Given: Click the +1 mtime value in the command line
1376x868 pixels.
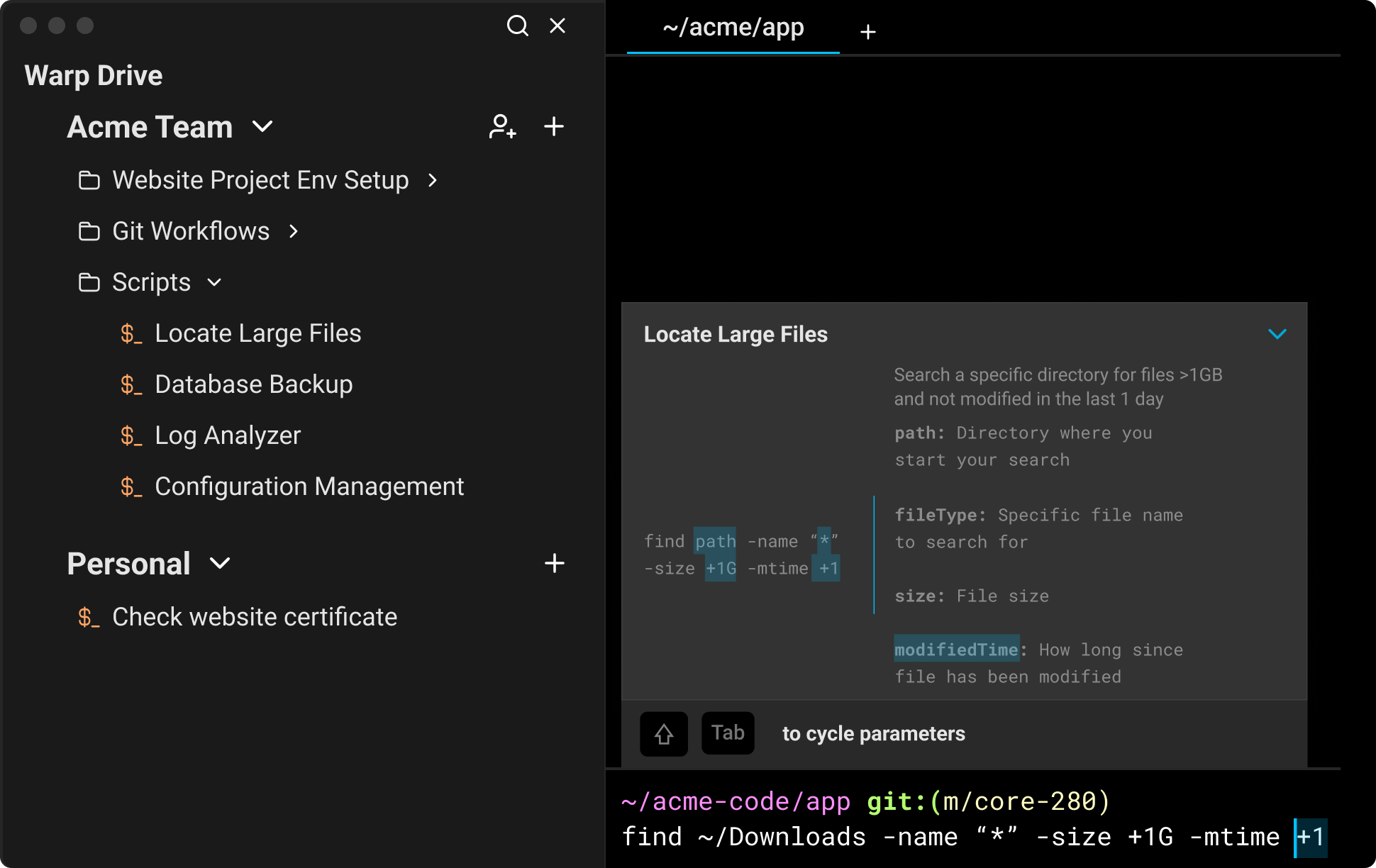Looking at the screenshot, I should point(1311,837).
